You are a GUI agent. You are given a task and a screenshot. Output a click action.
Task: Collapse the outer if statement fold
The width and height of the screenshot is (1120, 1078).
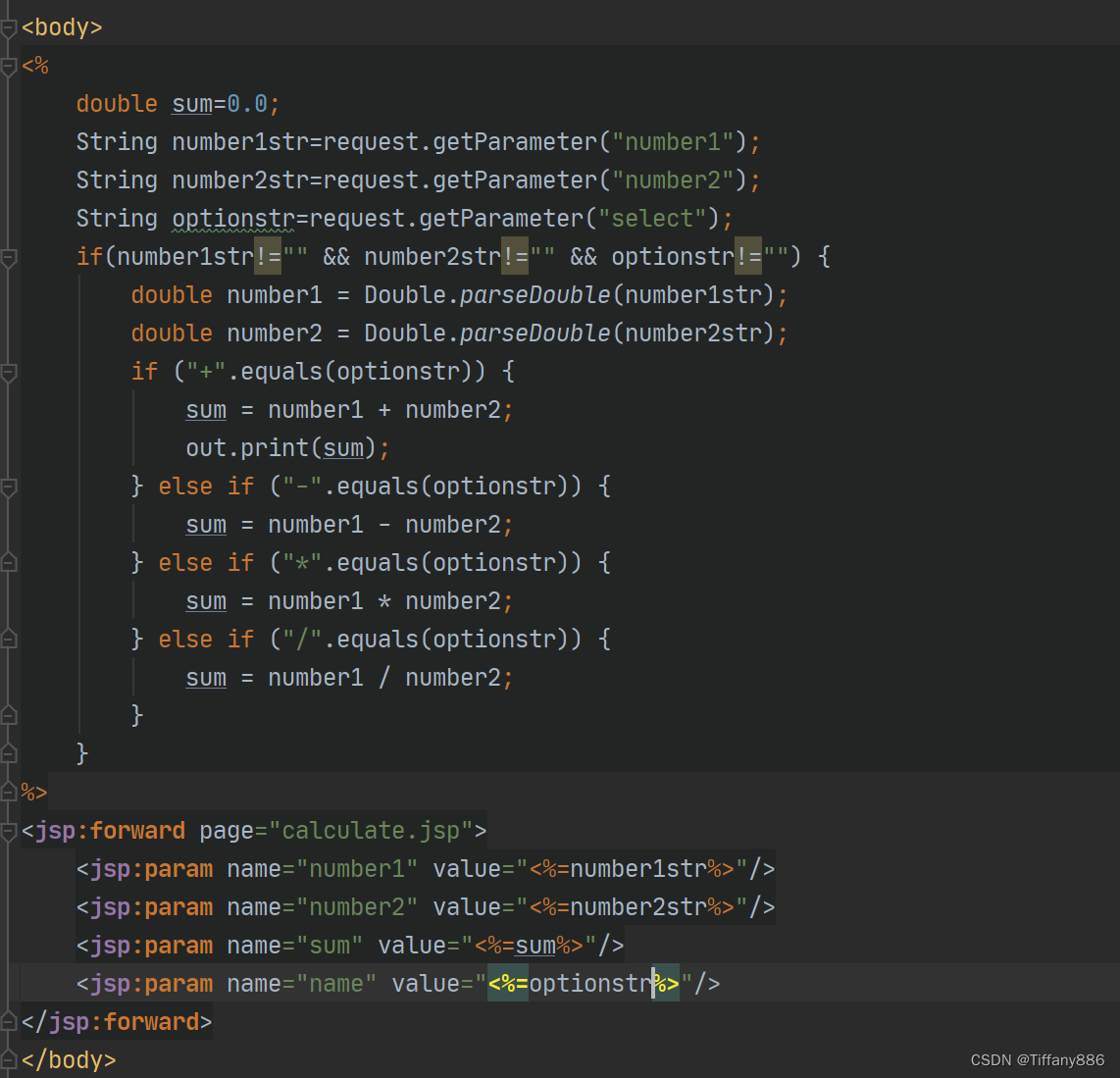(x=8, y=256)
